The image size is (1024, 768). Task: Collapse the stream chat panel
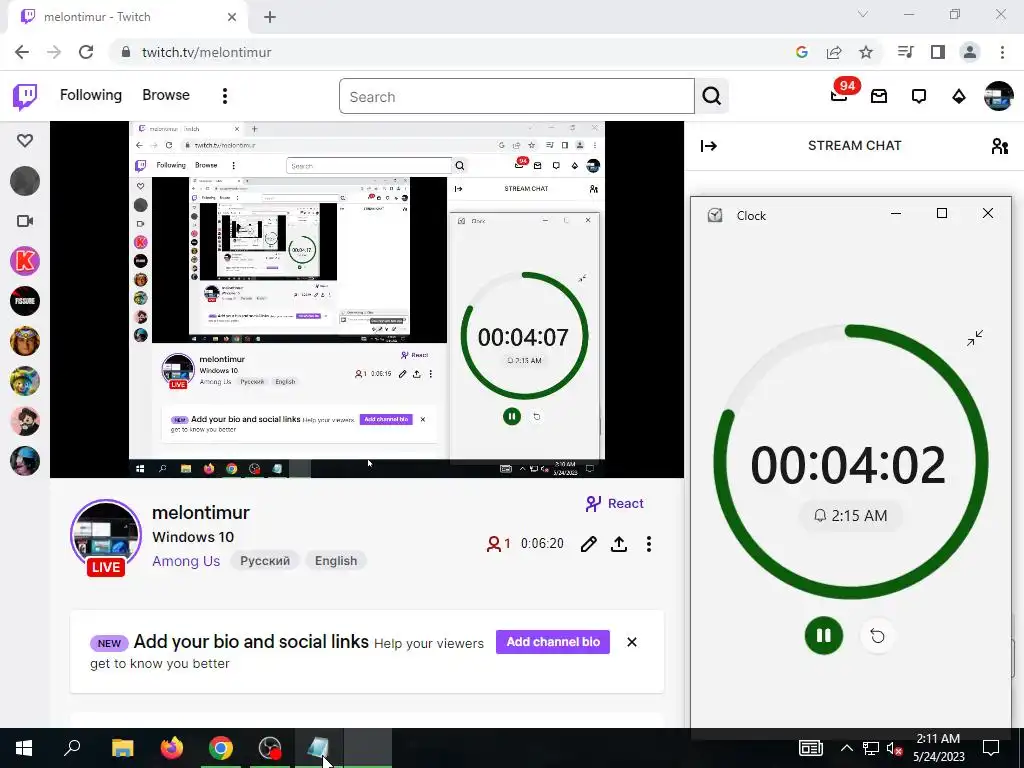pos(709,146)
